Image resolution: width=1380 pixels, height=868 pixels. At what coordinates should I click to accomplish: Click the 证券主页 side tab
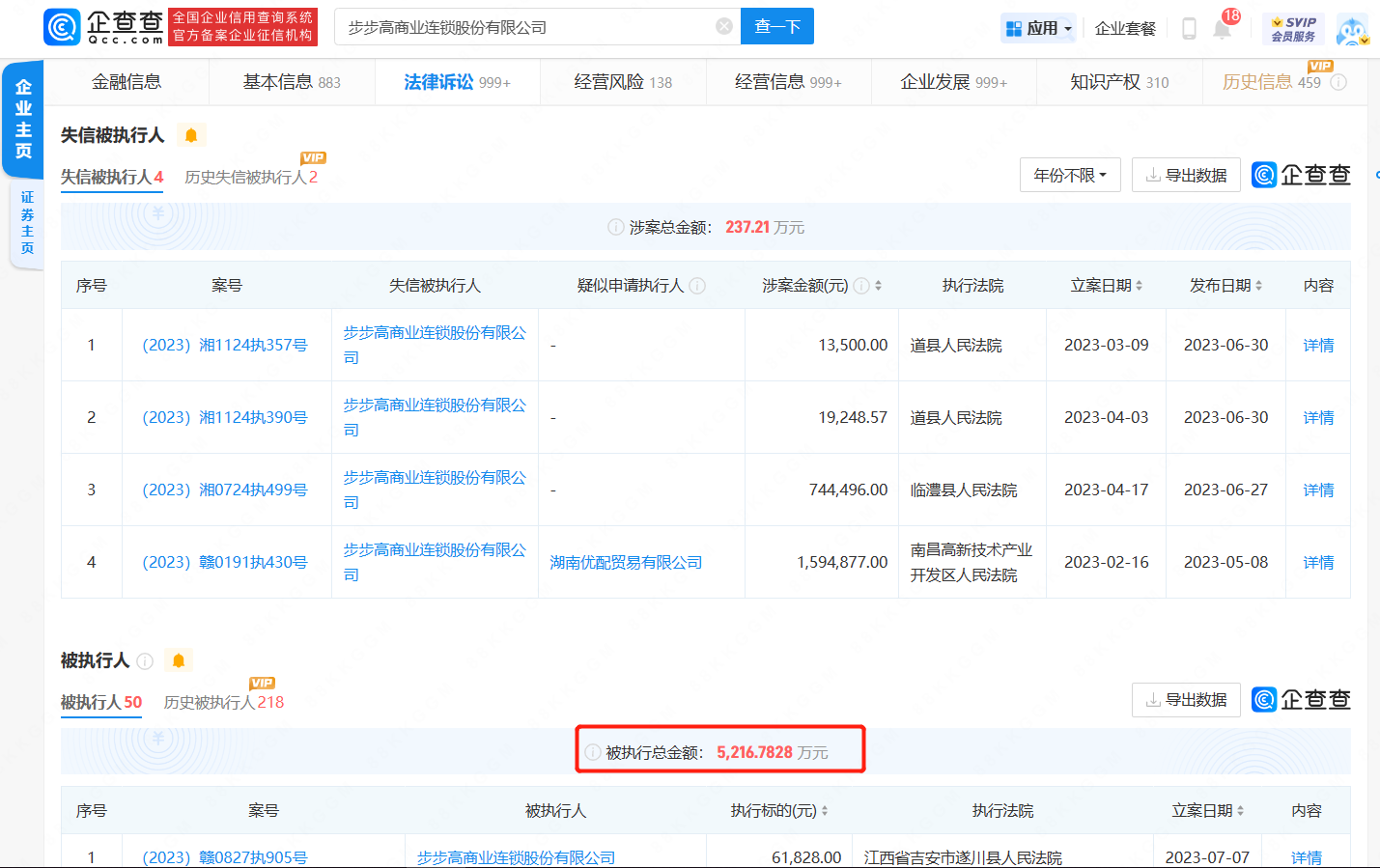27,223
